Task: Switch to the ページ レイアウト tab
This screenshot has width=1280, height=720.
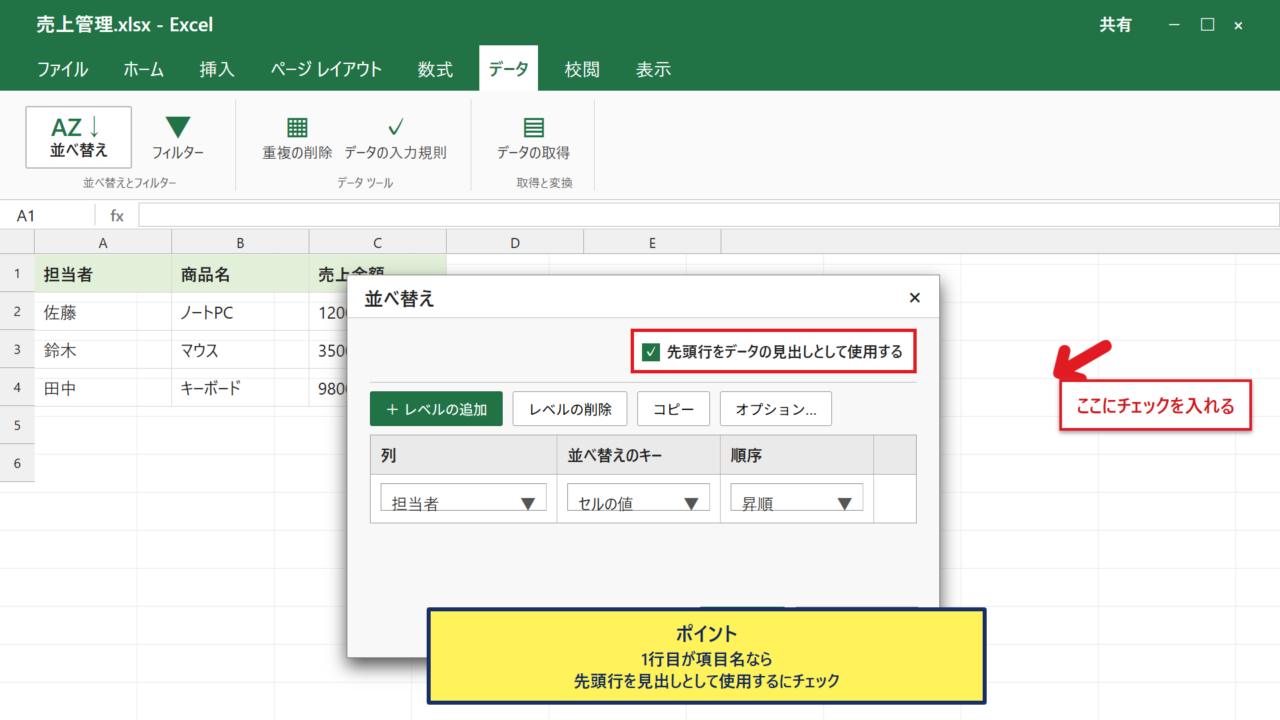Action: [326, 69]
